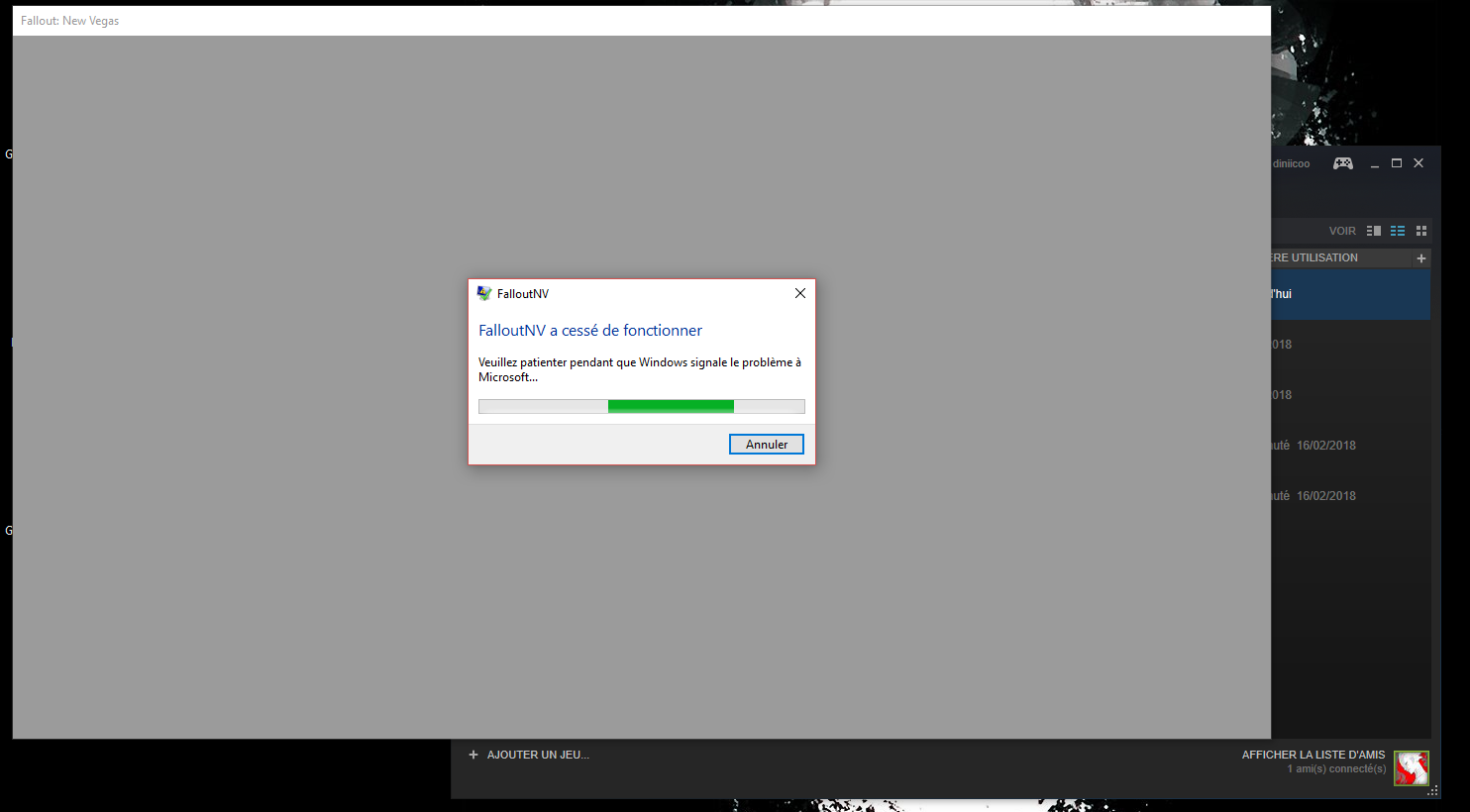1470x812 pixels.
Task: Open Steam Big Picture controller icon
Action: point(1343,163)
